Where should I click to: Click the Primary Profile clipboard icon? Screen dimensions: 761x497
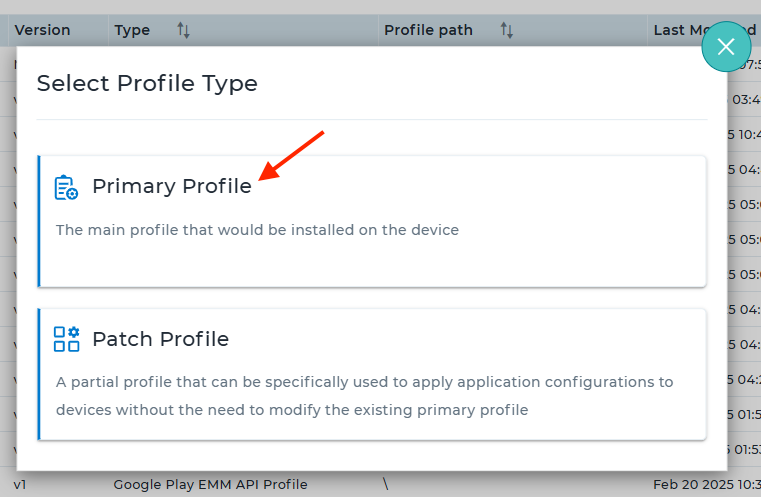66,187
